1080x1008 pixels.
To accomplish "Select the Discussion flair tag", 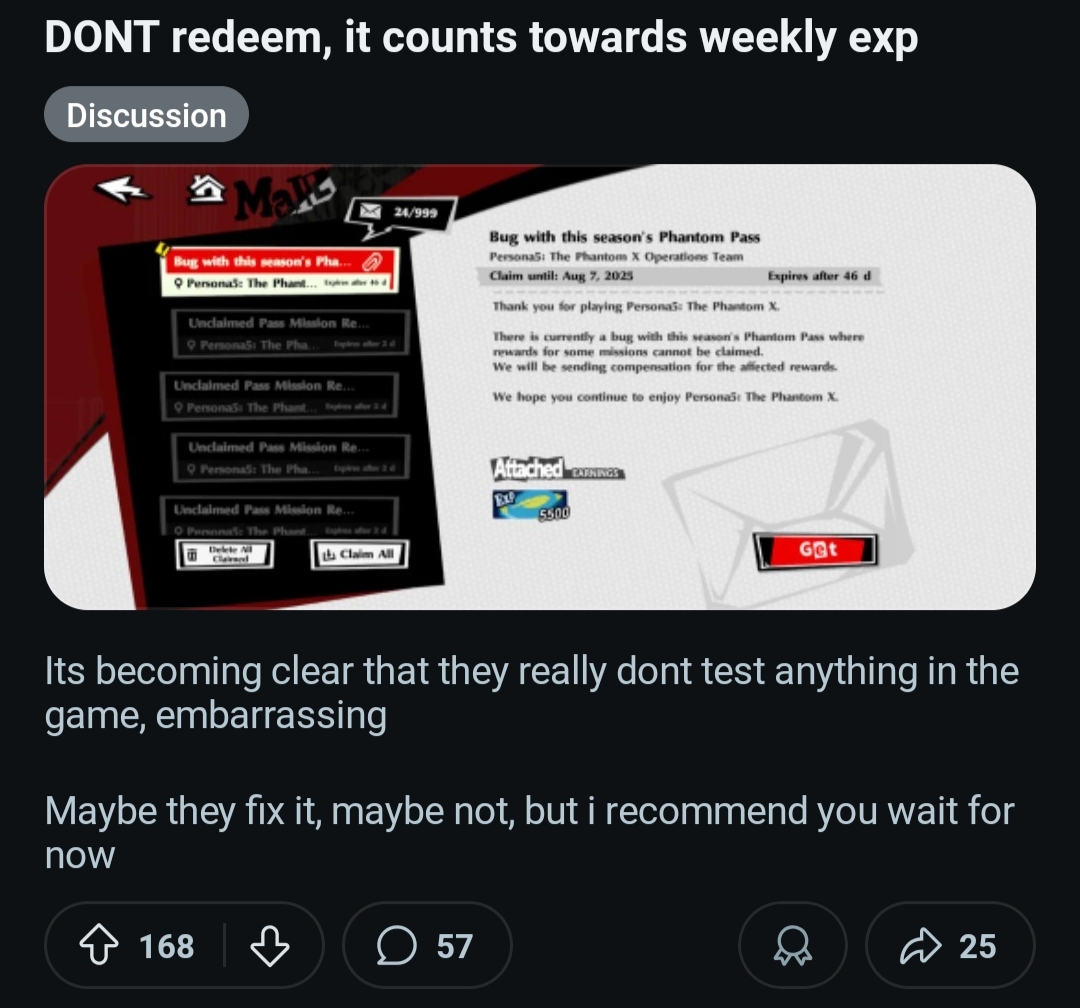I will pyautogui.click(x=147, y=114).
